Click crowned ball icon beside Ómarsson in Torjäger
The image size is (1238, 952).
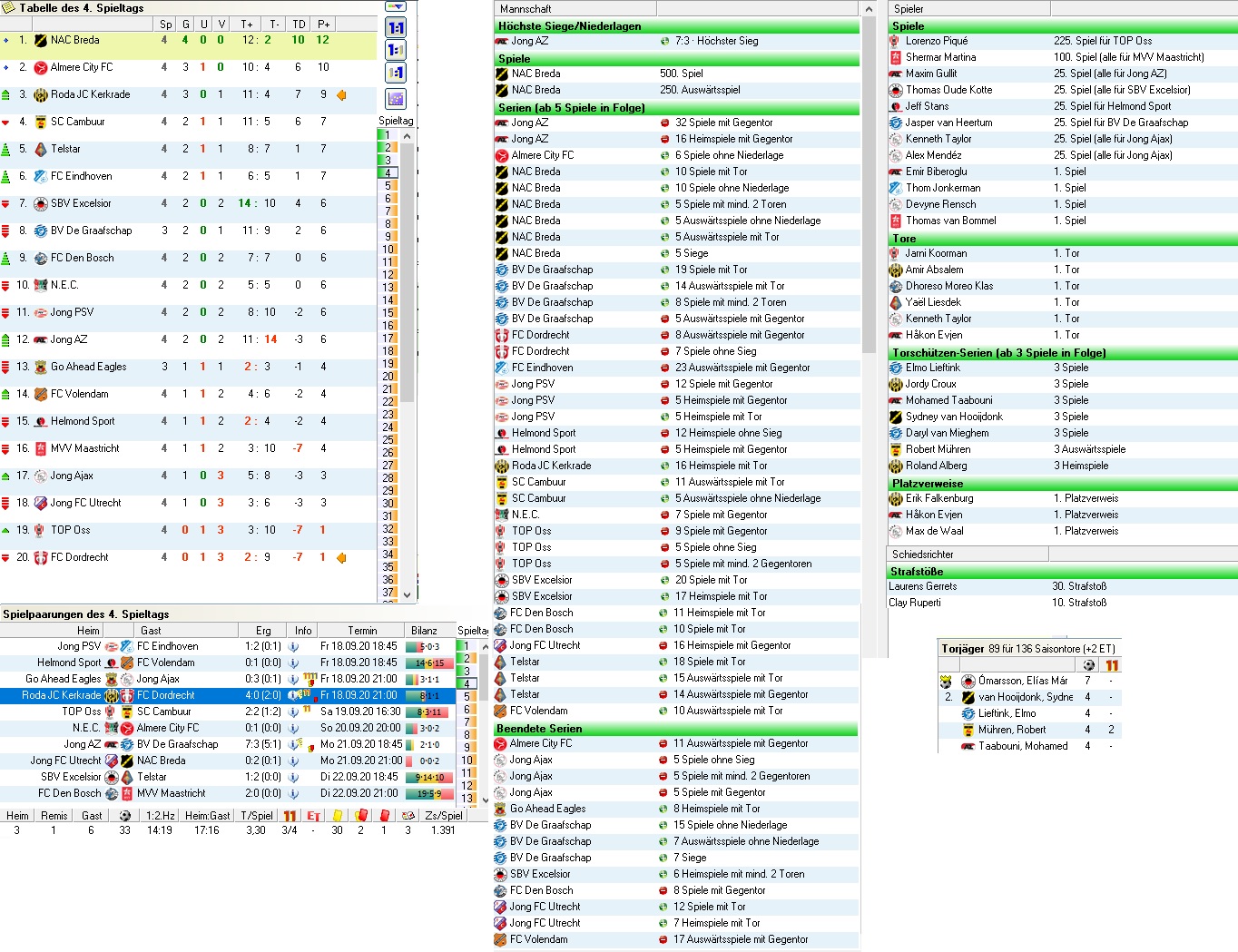946,681
